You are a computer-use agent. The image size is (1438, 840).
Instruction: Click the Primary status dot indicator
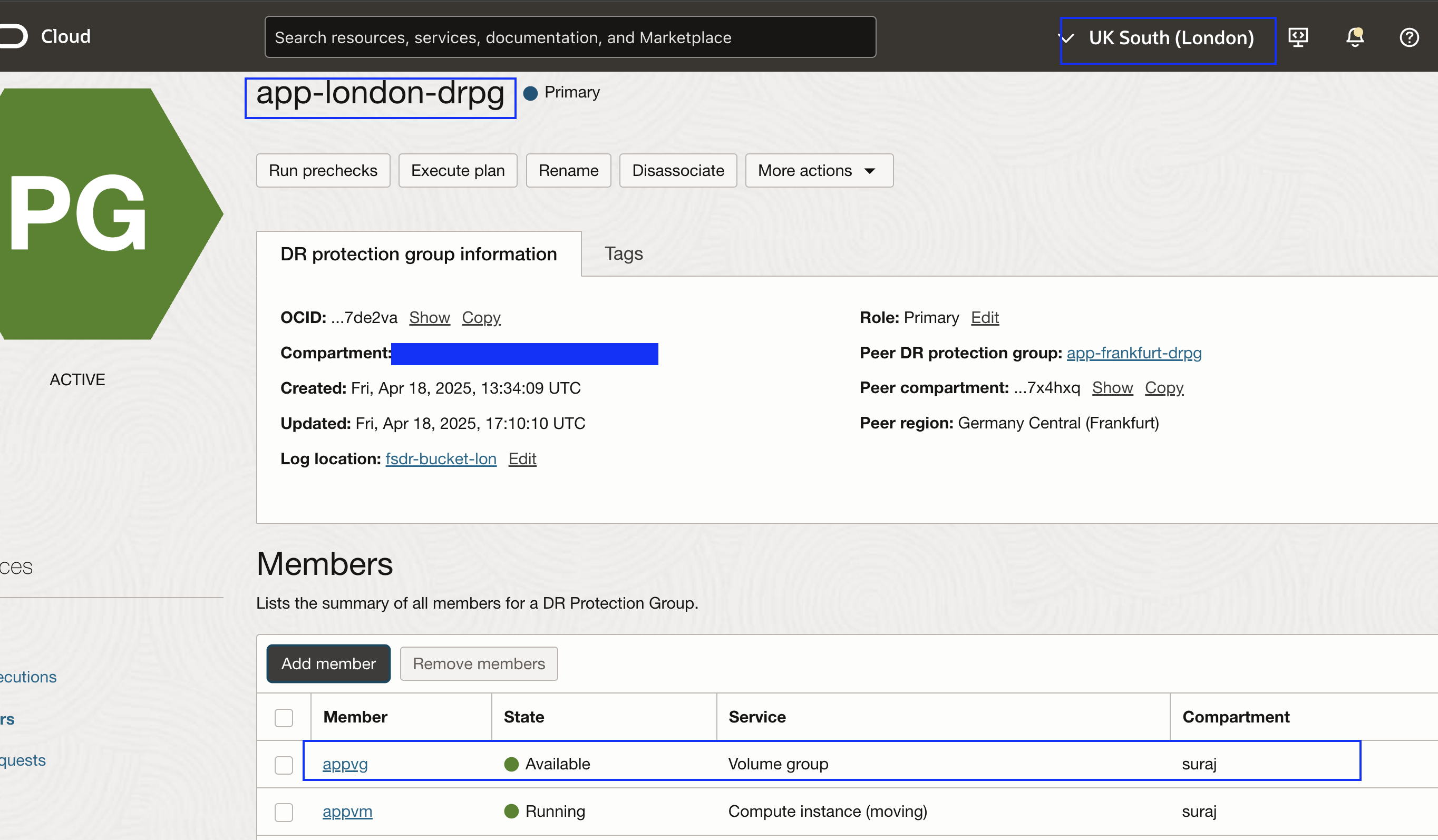tap(531, 93)
